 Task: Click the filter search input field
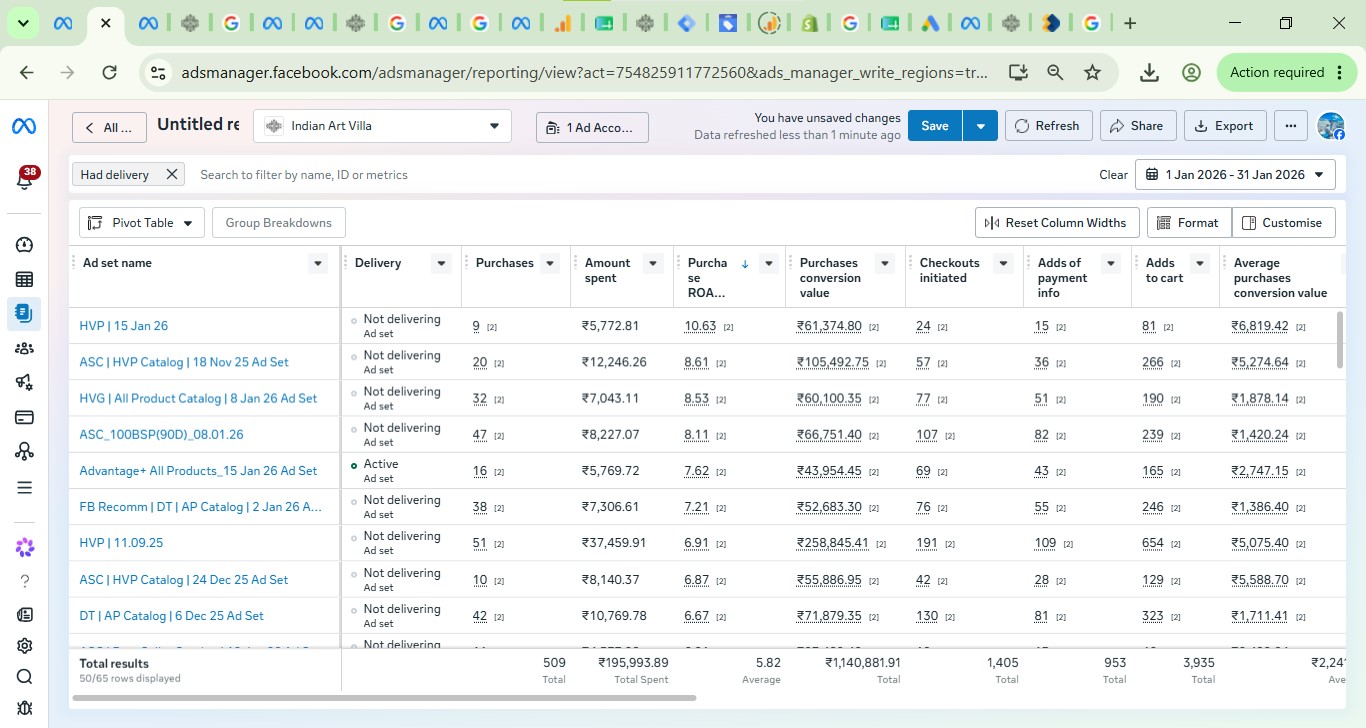point(640,174)
